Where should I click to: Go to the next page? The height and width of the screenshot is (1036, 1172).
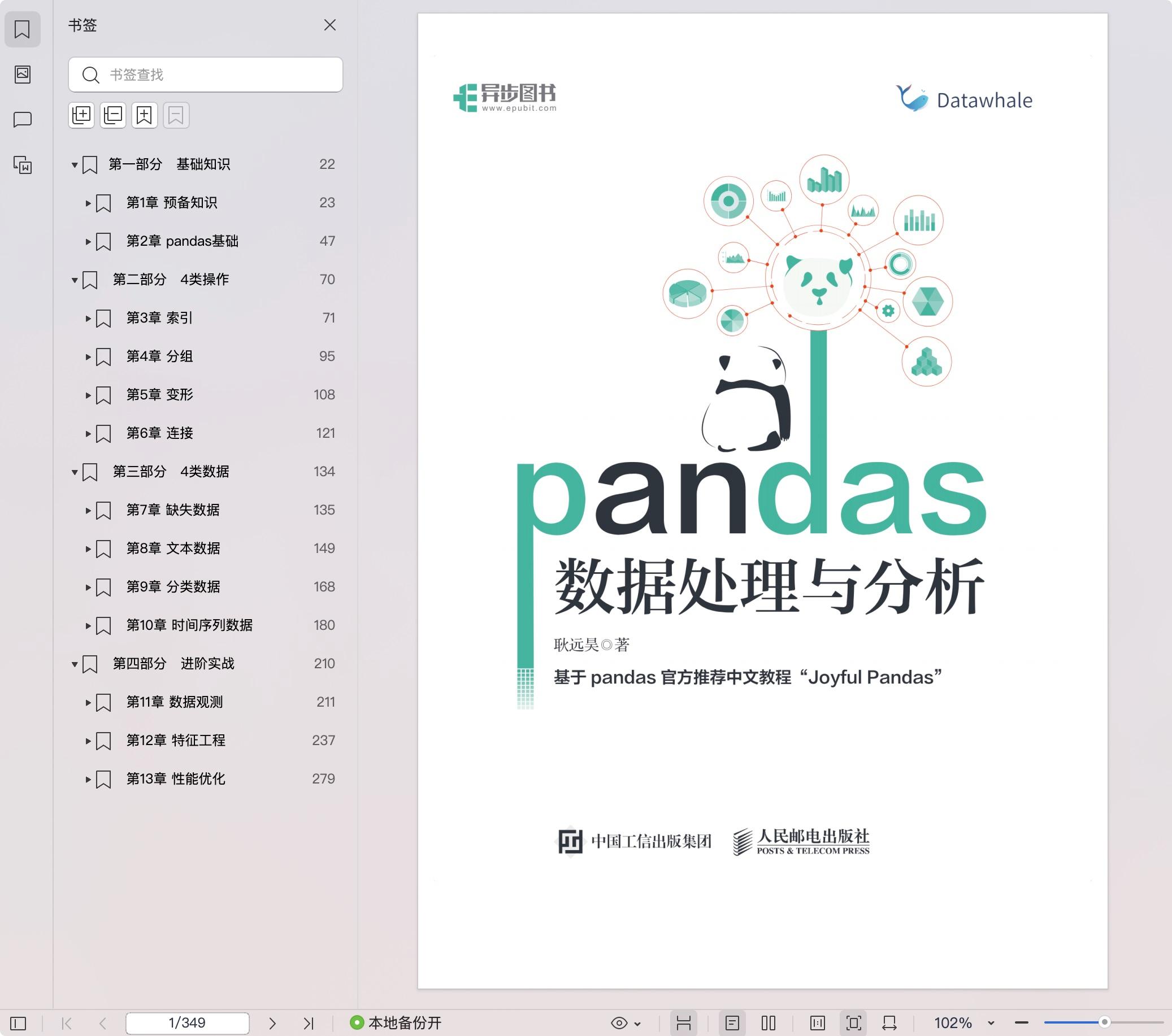pyautogui.click(x=272, y=1023)
